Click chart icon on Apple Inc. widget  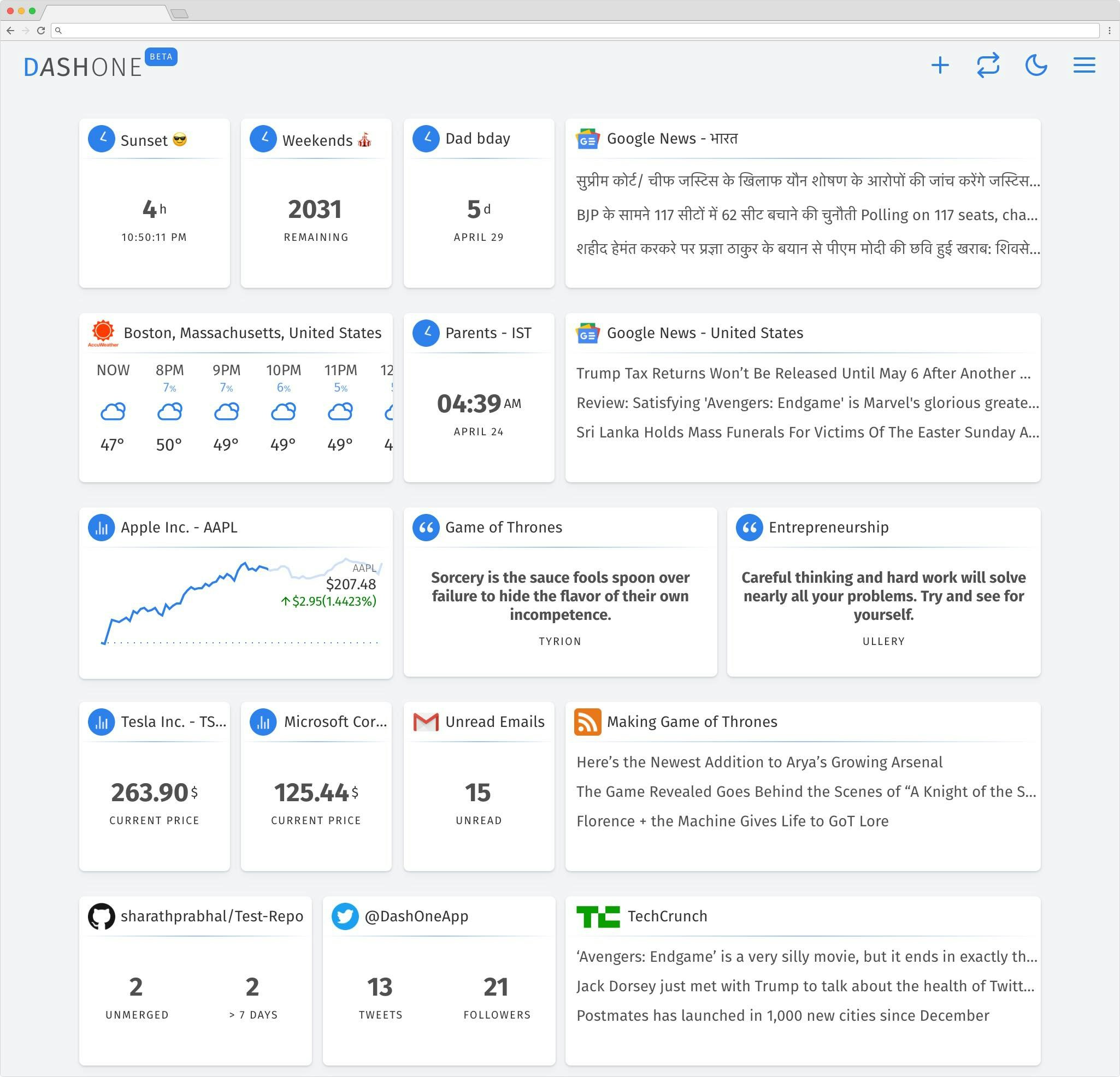(x=102, y=528)
